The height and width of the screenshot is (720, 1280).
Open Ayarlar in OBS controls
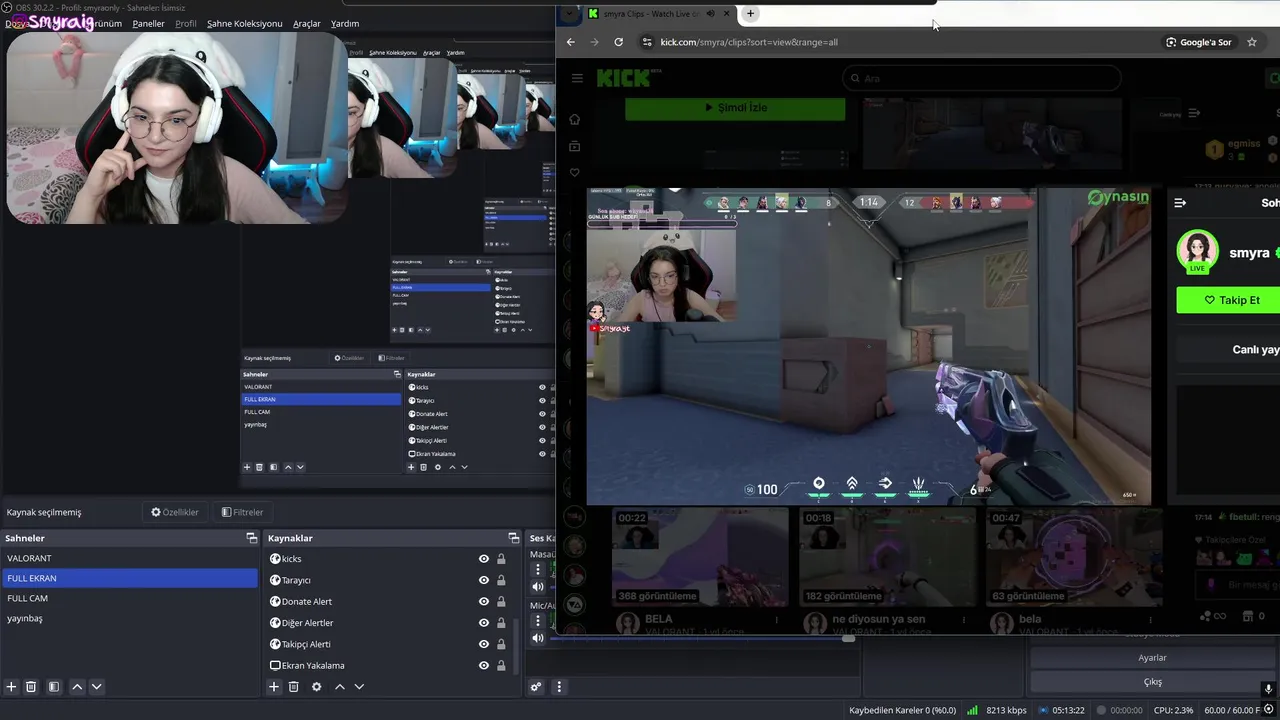(1152, 658)
